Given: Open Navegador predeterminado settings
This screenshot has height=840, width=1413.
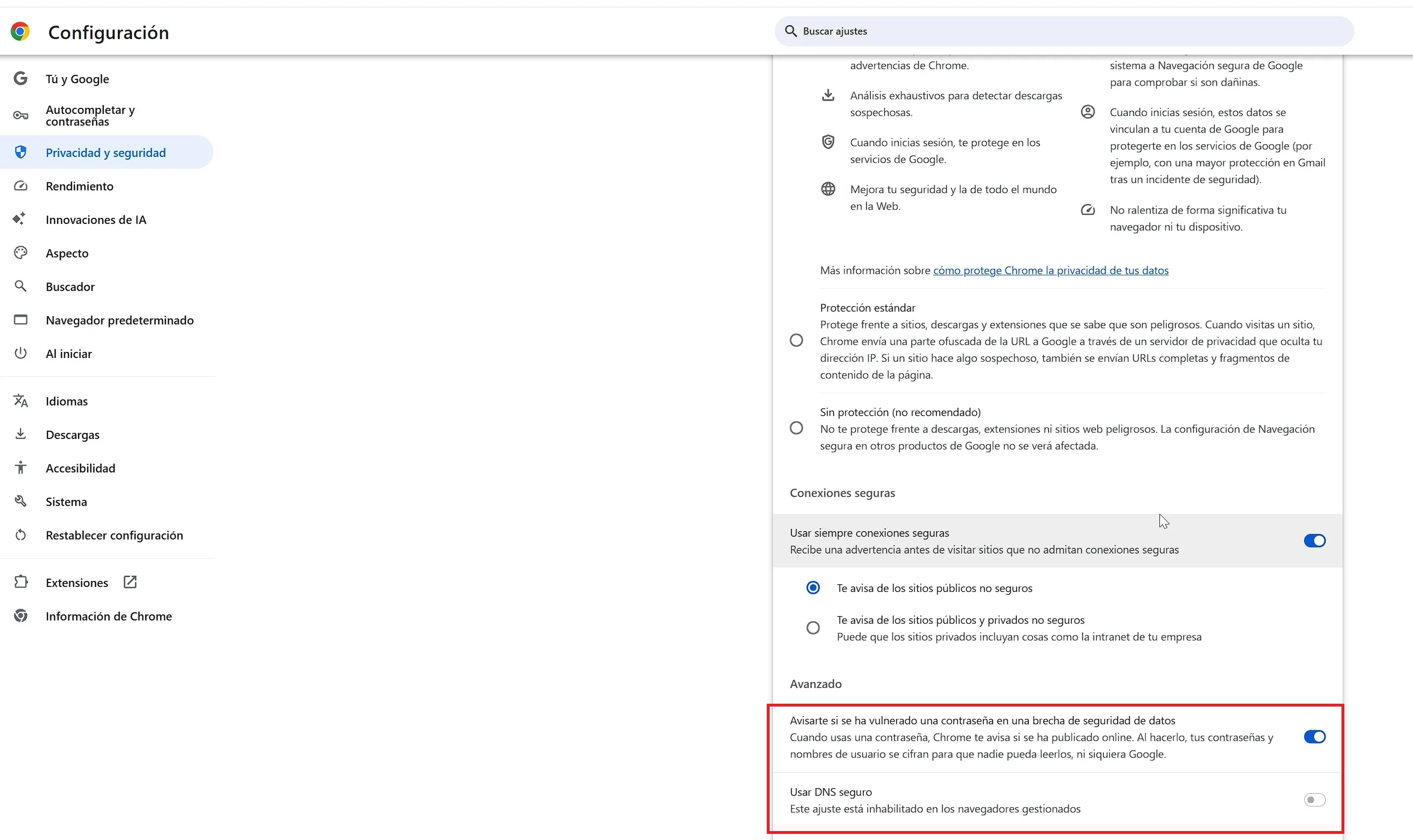Looking at the screenshot, I should pos(107,320).
